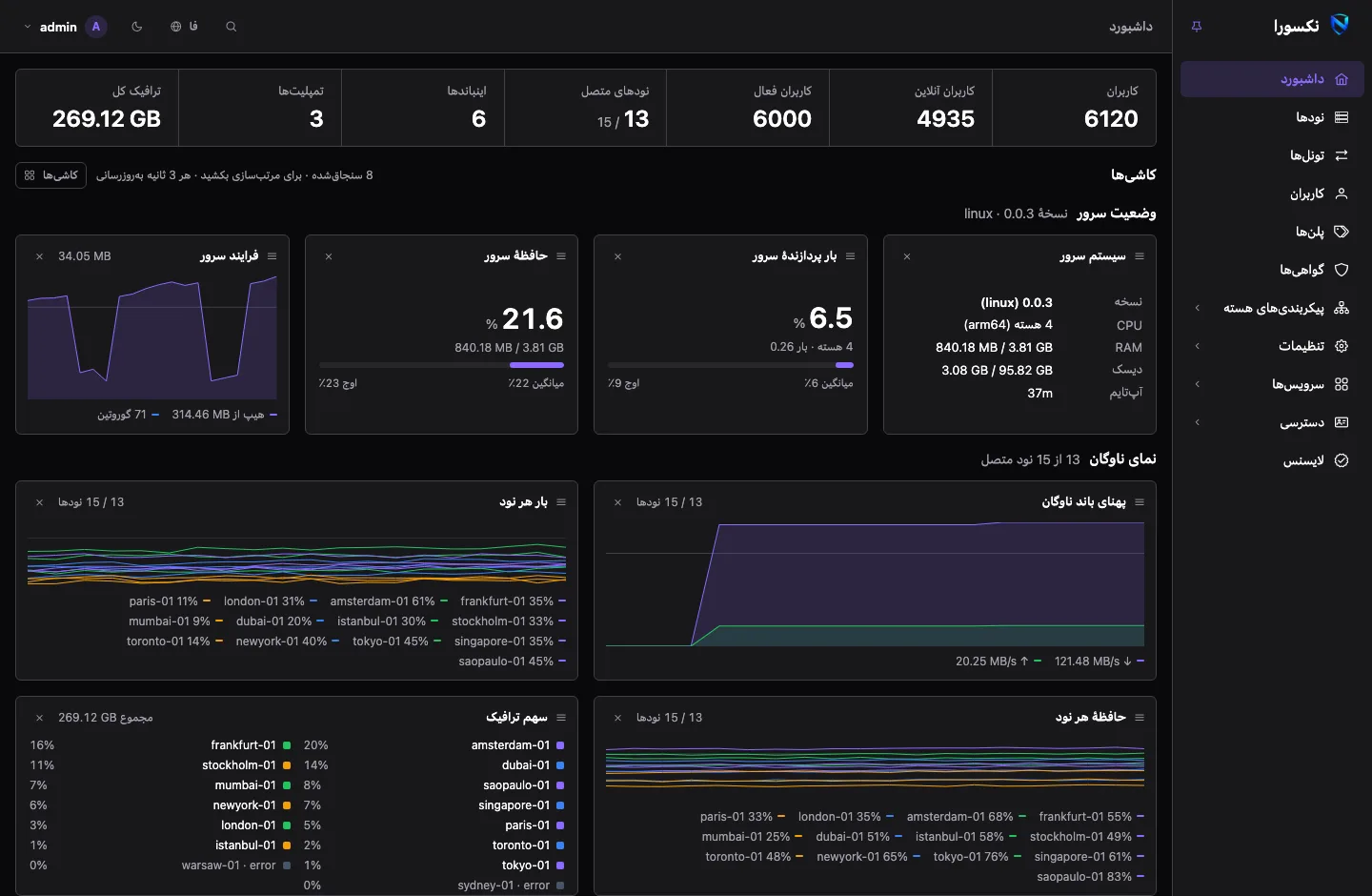The width and height of the screenshot is (1372, 896).
Task: Open the search magnifier icon
Action: click(x=231, y=27)
